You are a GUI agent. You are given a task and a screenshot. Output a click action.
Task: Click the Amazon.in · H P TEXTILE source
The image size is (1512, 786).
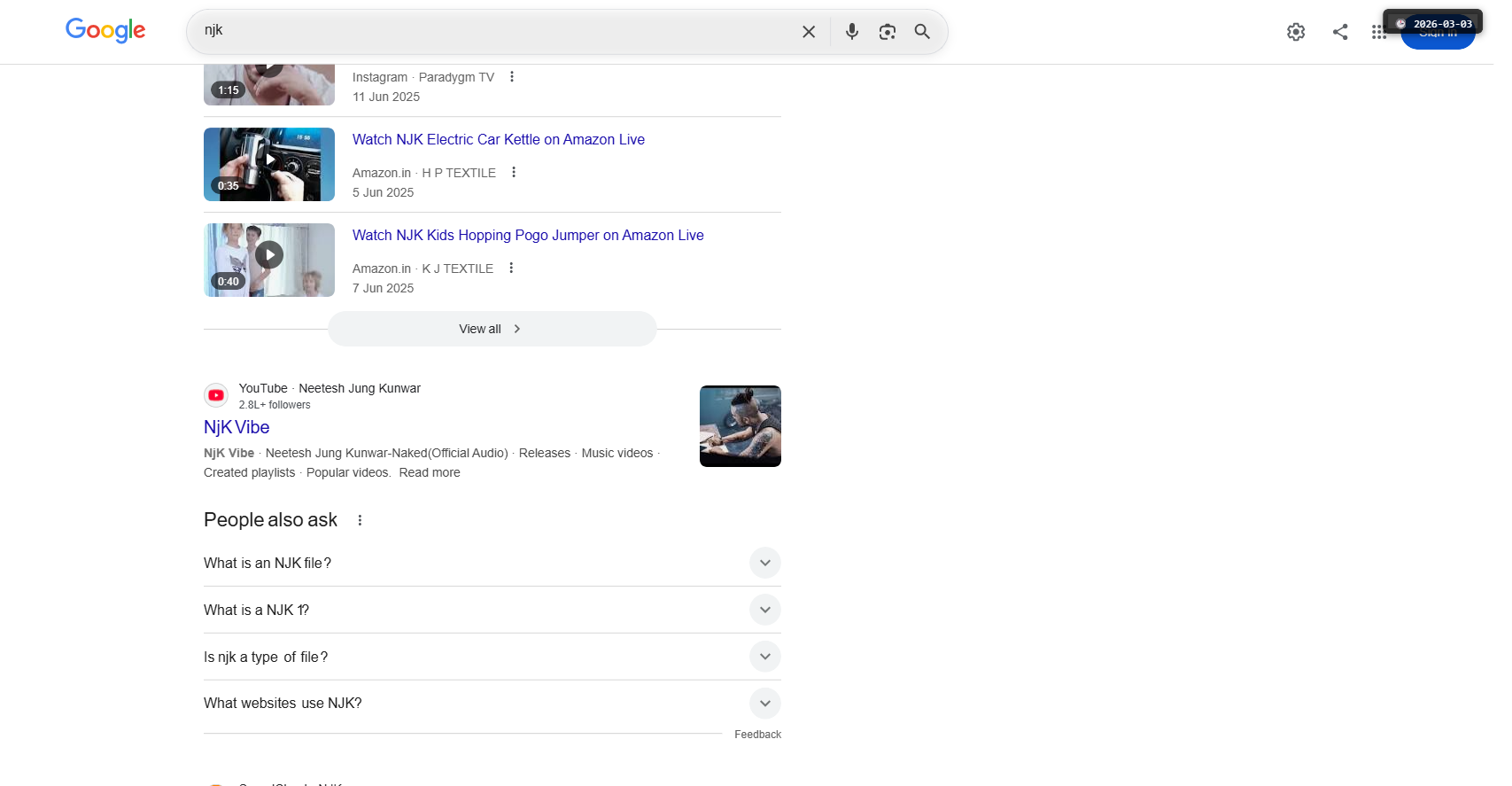click(x=424, y=173)
